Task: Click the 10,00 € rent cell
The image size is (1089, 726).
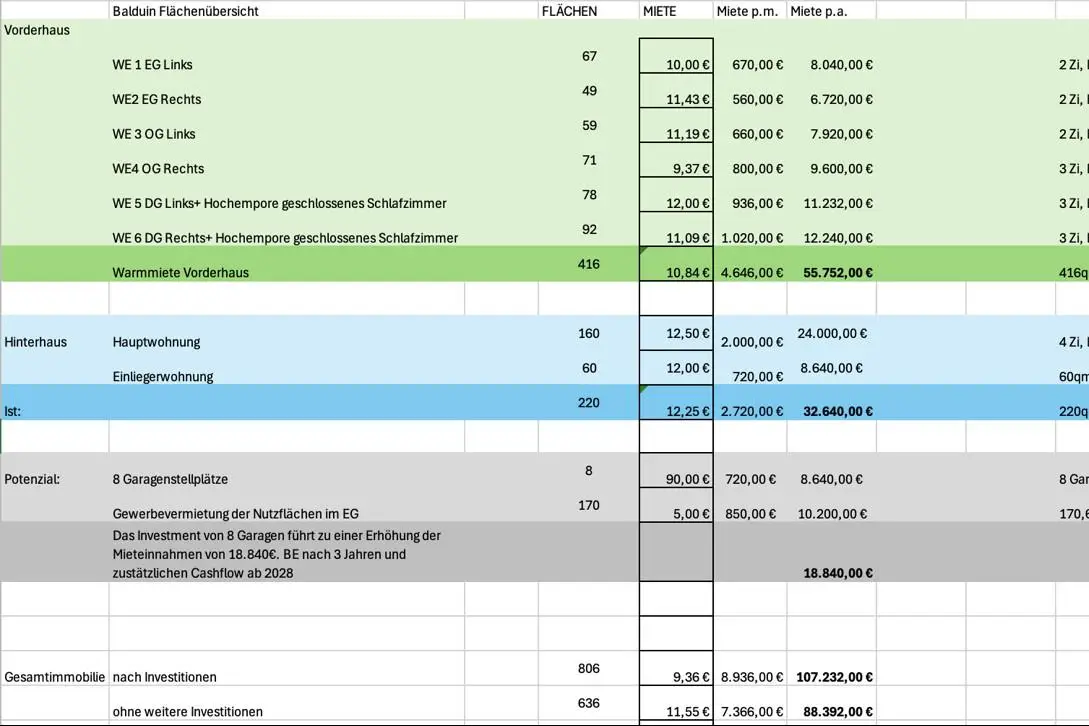Action: click(x=676, y=65)
